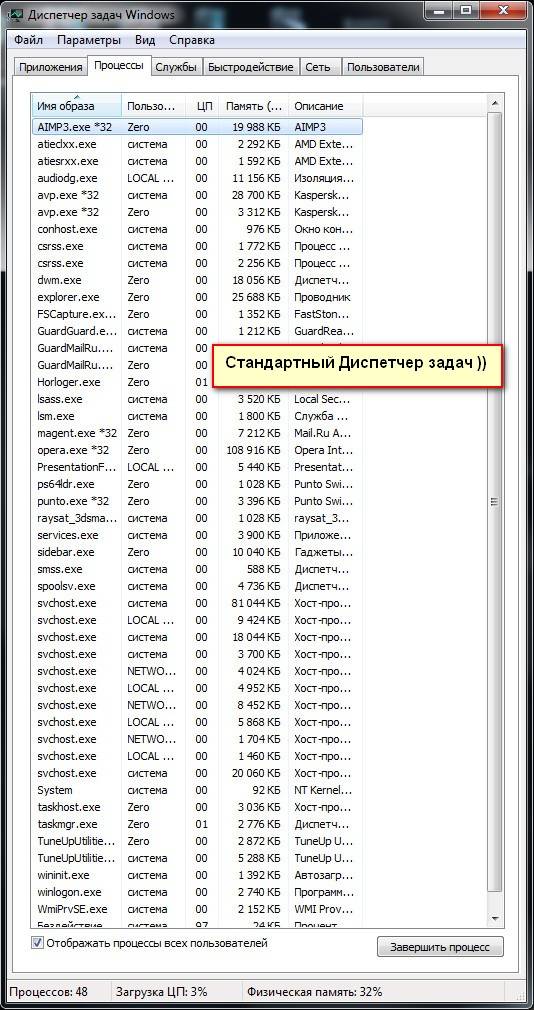Click the Проводник description cell
Image resolution: width=534 pixels, height=1010 pixels.
pyautogui.click(x=322, y=297)
